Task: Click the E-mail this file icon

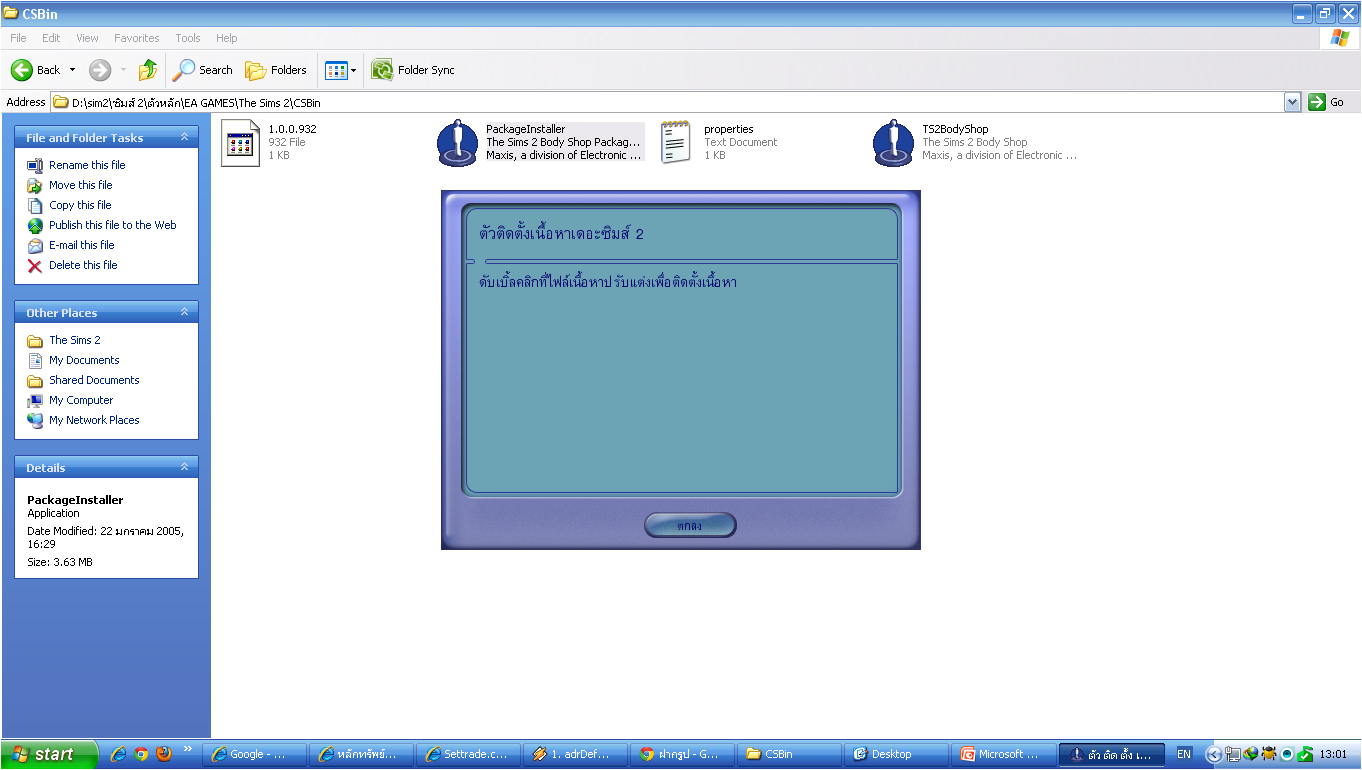Action: click(x=36, y=245)
